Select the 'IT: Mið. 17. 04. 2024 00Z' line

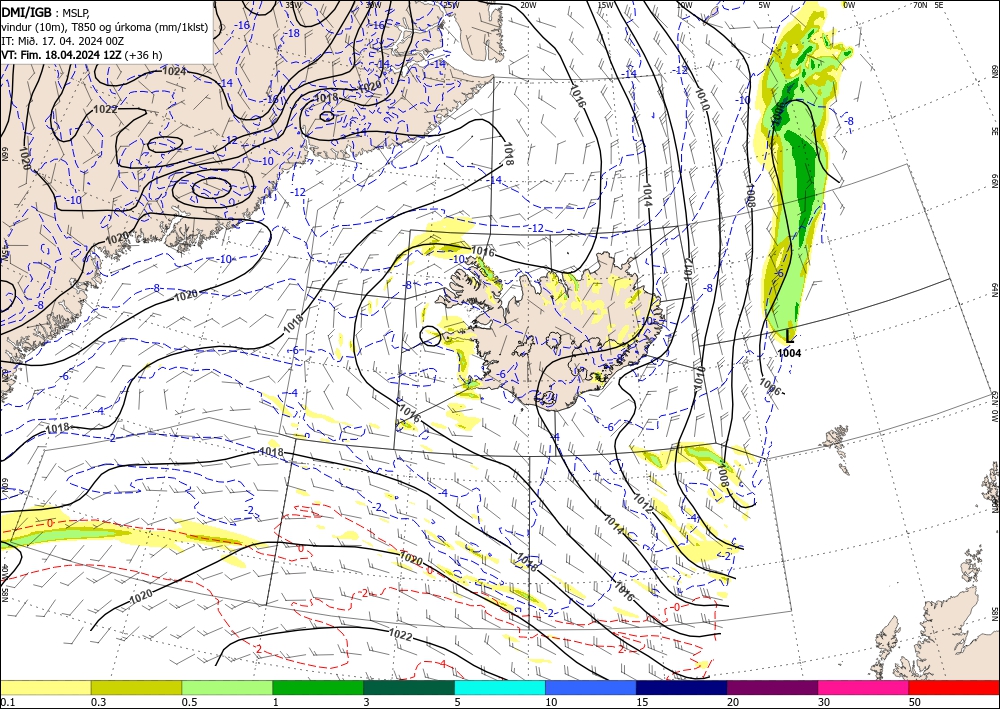(x=62, y=41)
